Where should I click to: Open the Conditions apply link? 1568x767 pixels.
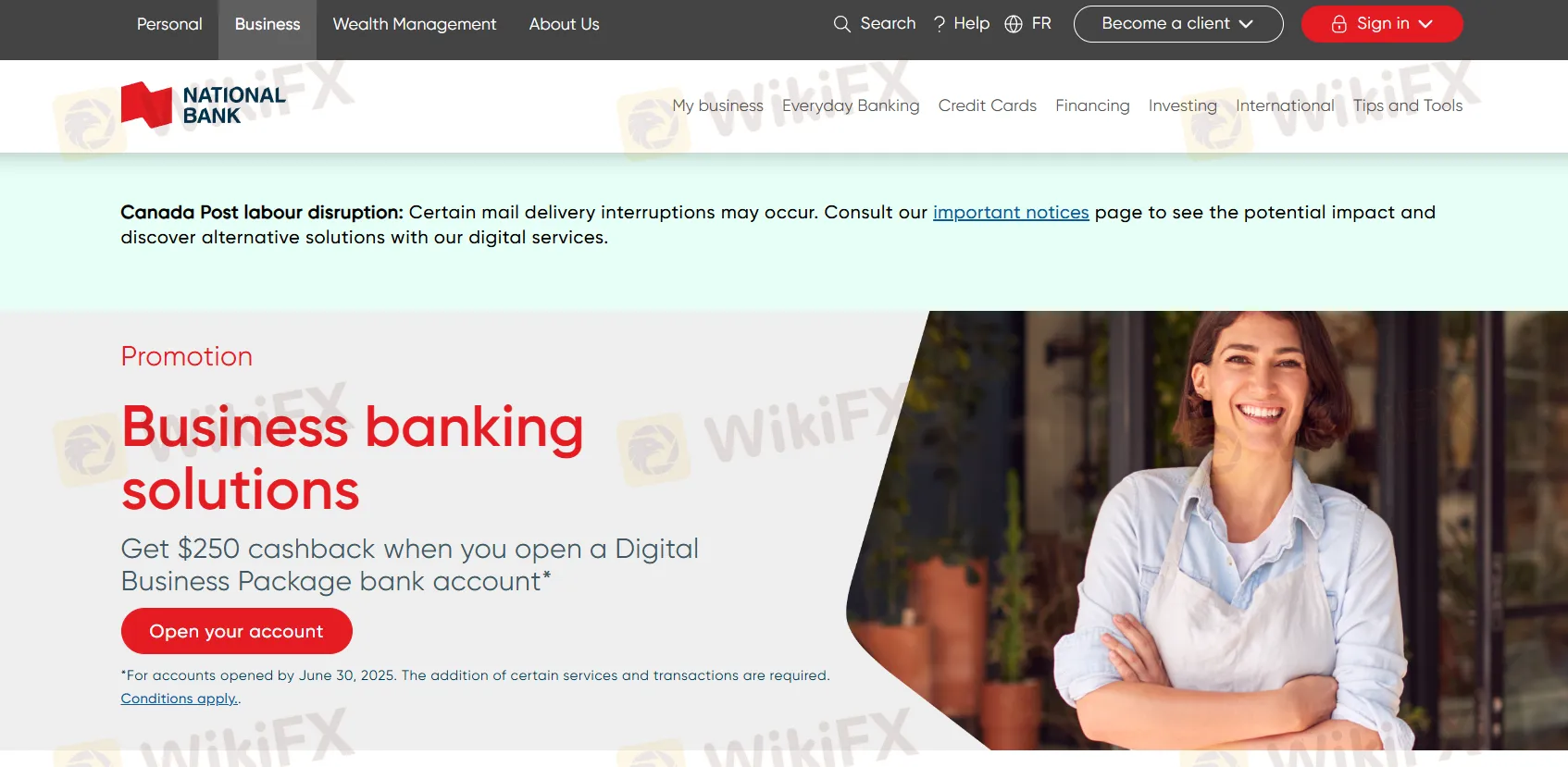tap(179, 699)
